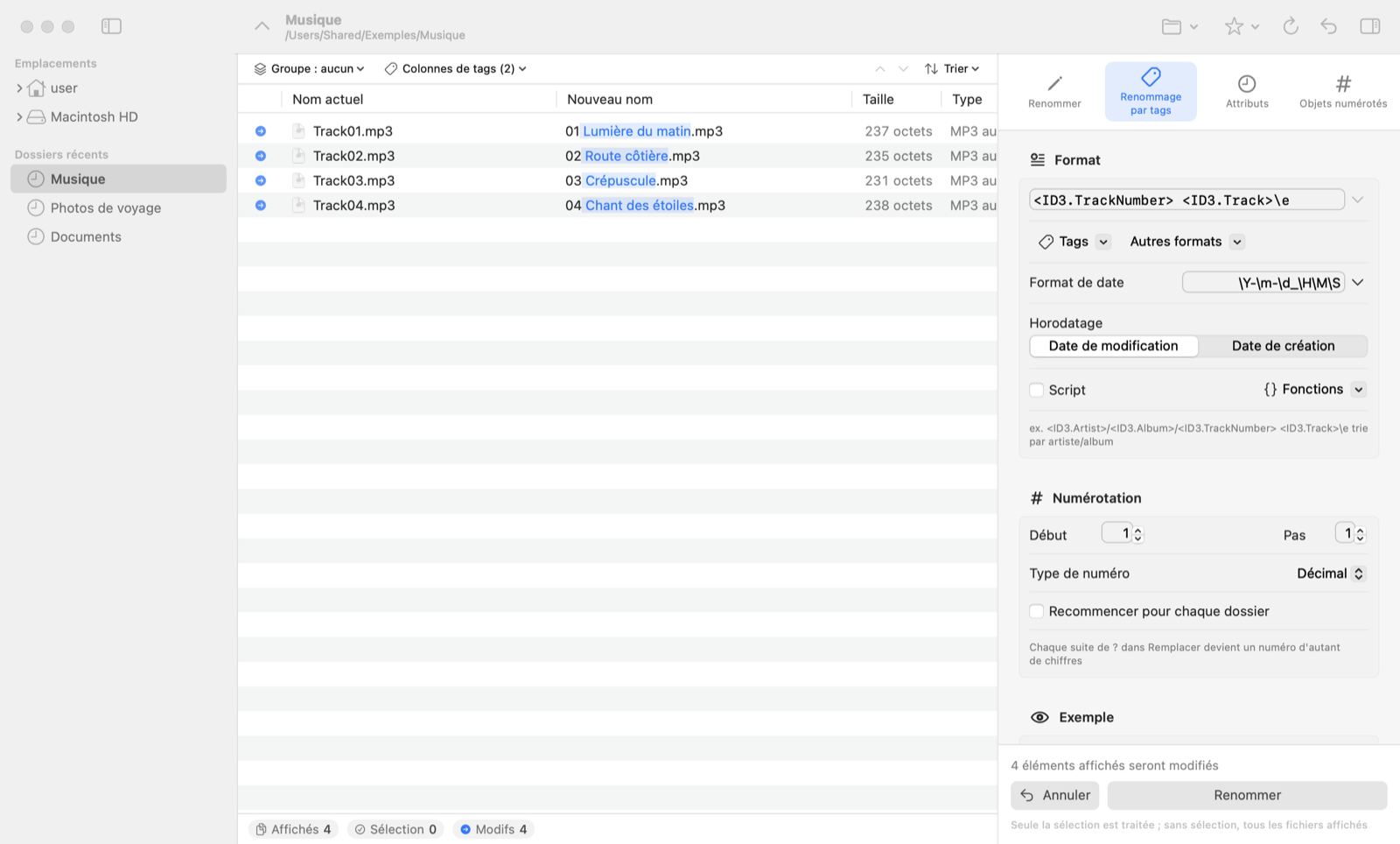Adjust the Début number stepper
This screenshot has width=1400, height=844.
(x=1138, y=534)
